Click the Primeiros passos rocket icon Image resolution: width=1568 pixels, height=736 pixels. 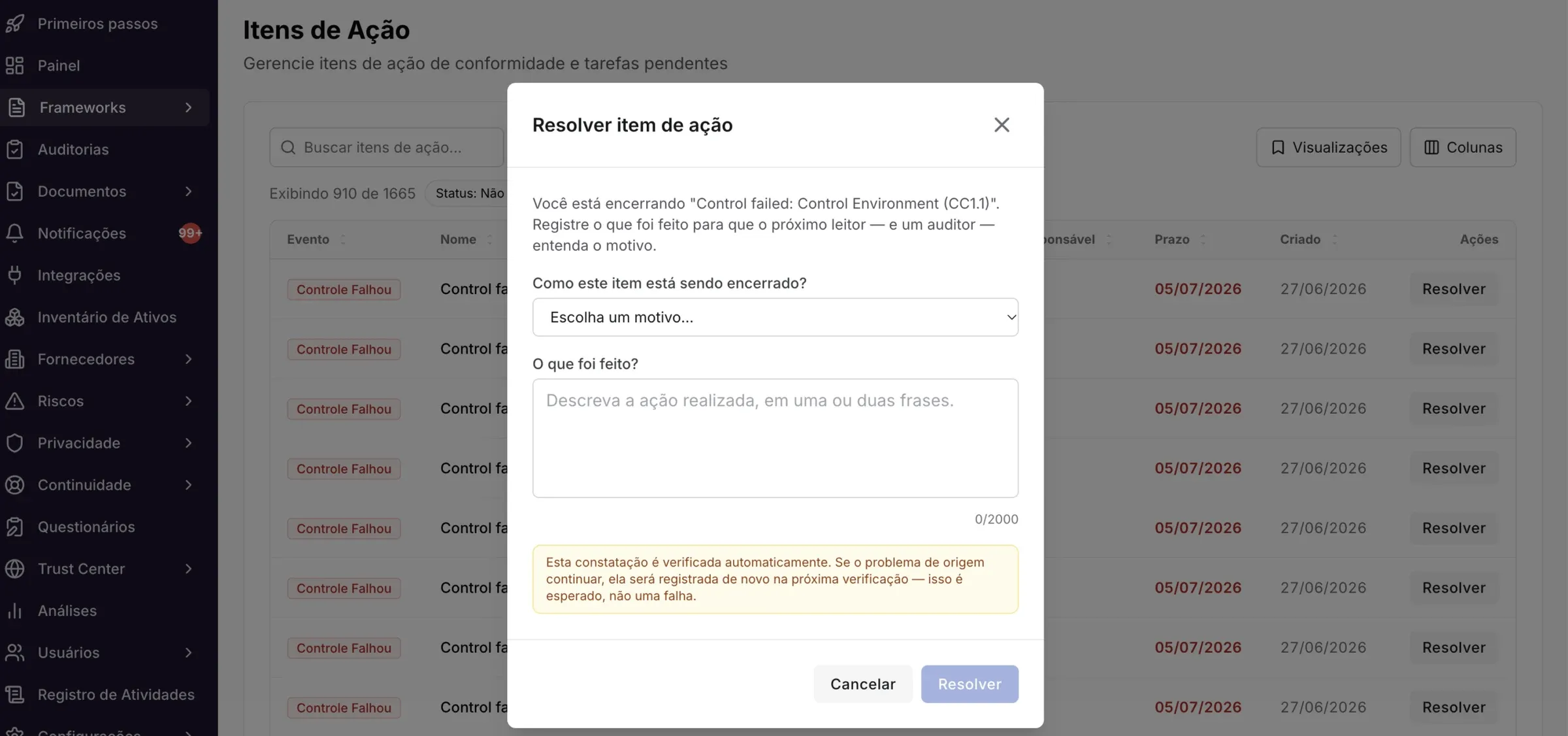tap(14, 24)
